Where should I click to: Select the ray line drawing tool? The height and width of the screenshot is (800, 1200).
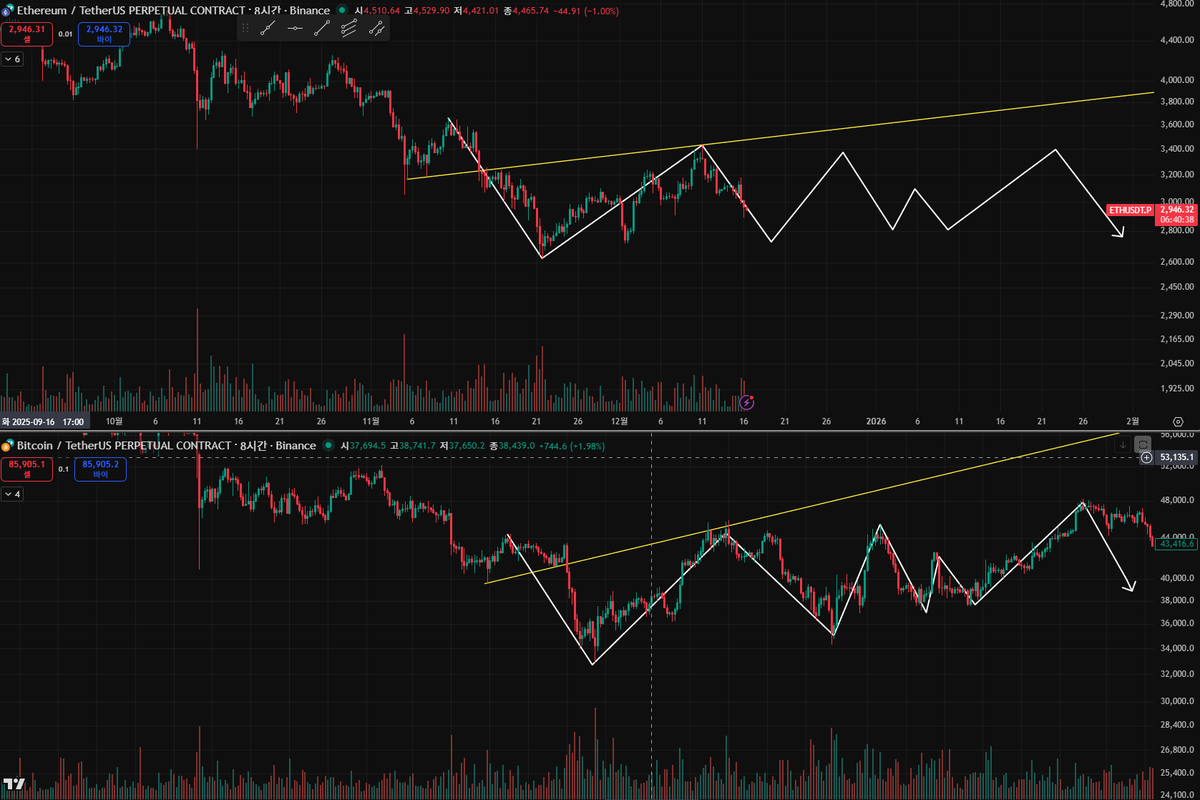click(x=322, y=29)
